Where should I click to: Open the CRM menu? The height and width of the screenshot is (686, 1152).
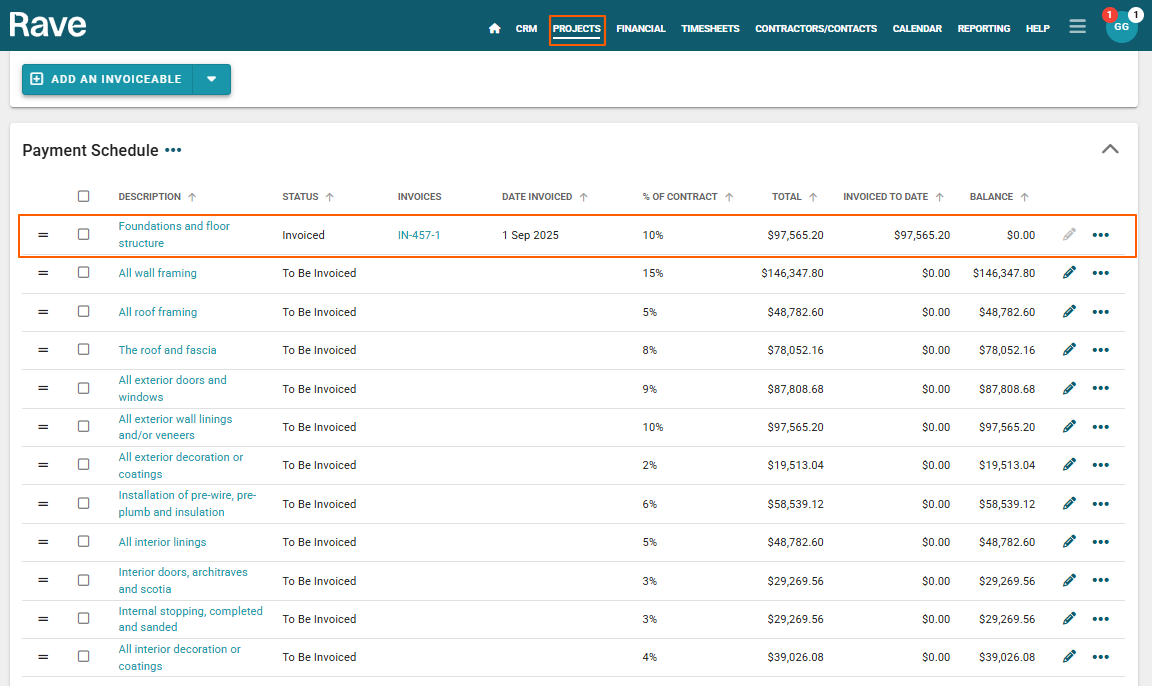(526, 29)
